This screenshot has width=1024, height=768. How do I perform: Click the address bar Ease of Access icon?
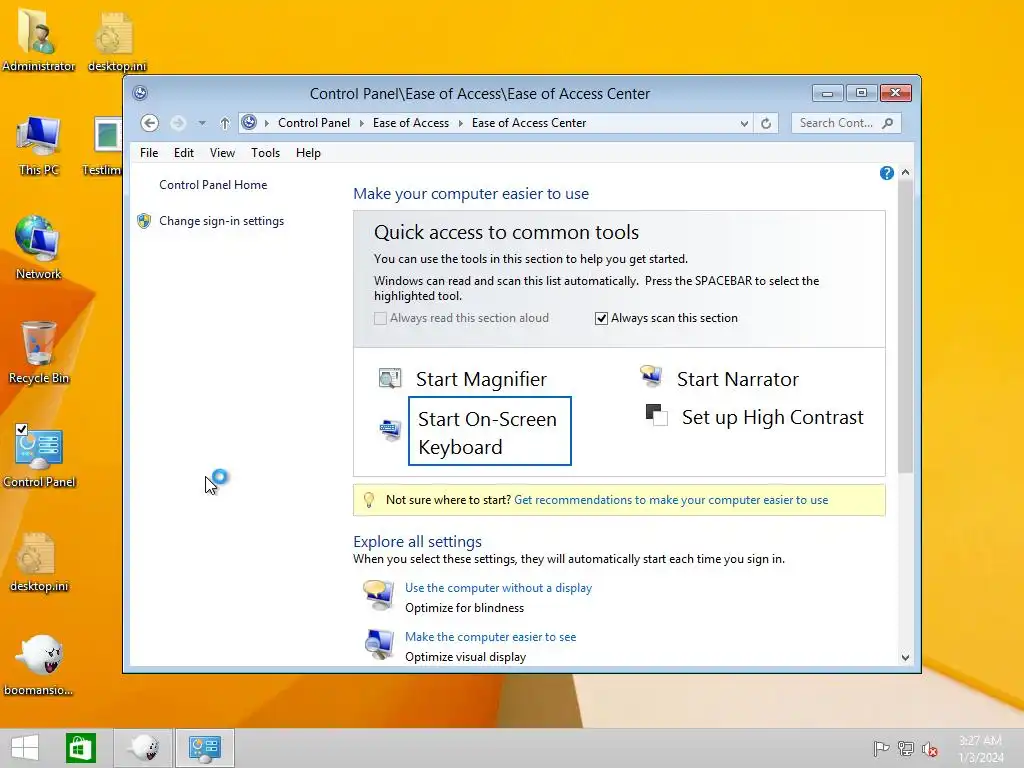pyautogui.click(x=249, y=122)
